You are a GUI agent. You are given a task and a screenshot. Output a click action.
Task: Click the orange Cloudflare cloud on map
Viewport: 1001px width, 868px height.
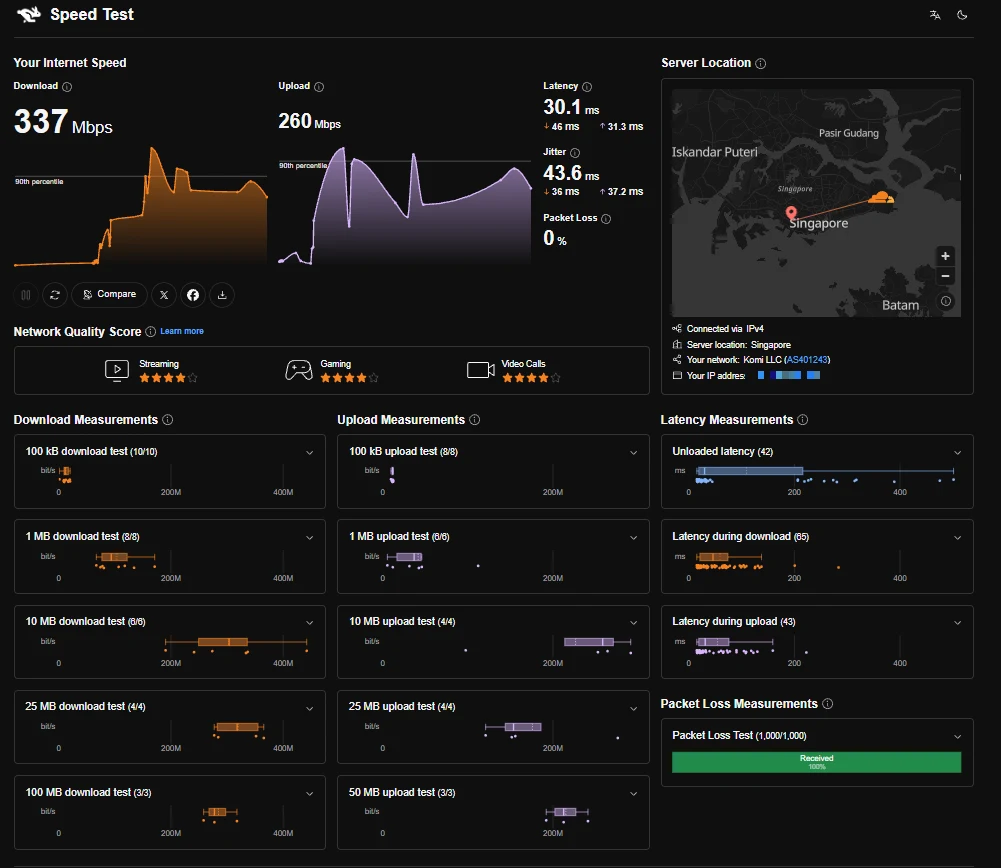[881, 197]
